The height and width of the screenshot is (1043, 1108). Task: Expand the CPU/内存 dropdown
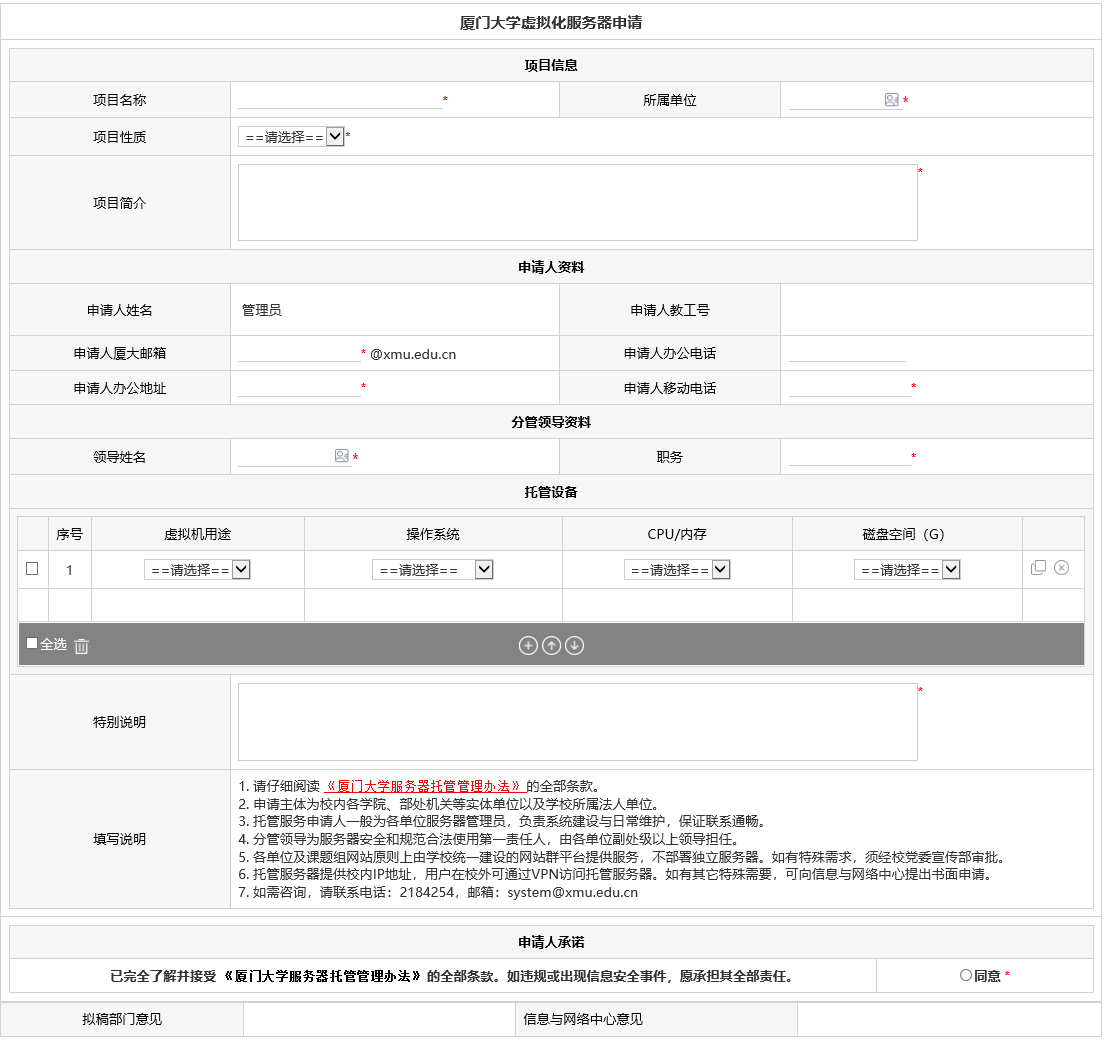(676, 570)
